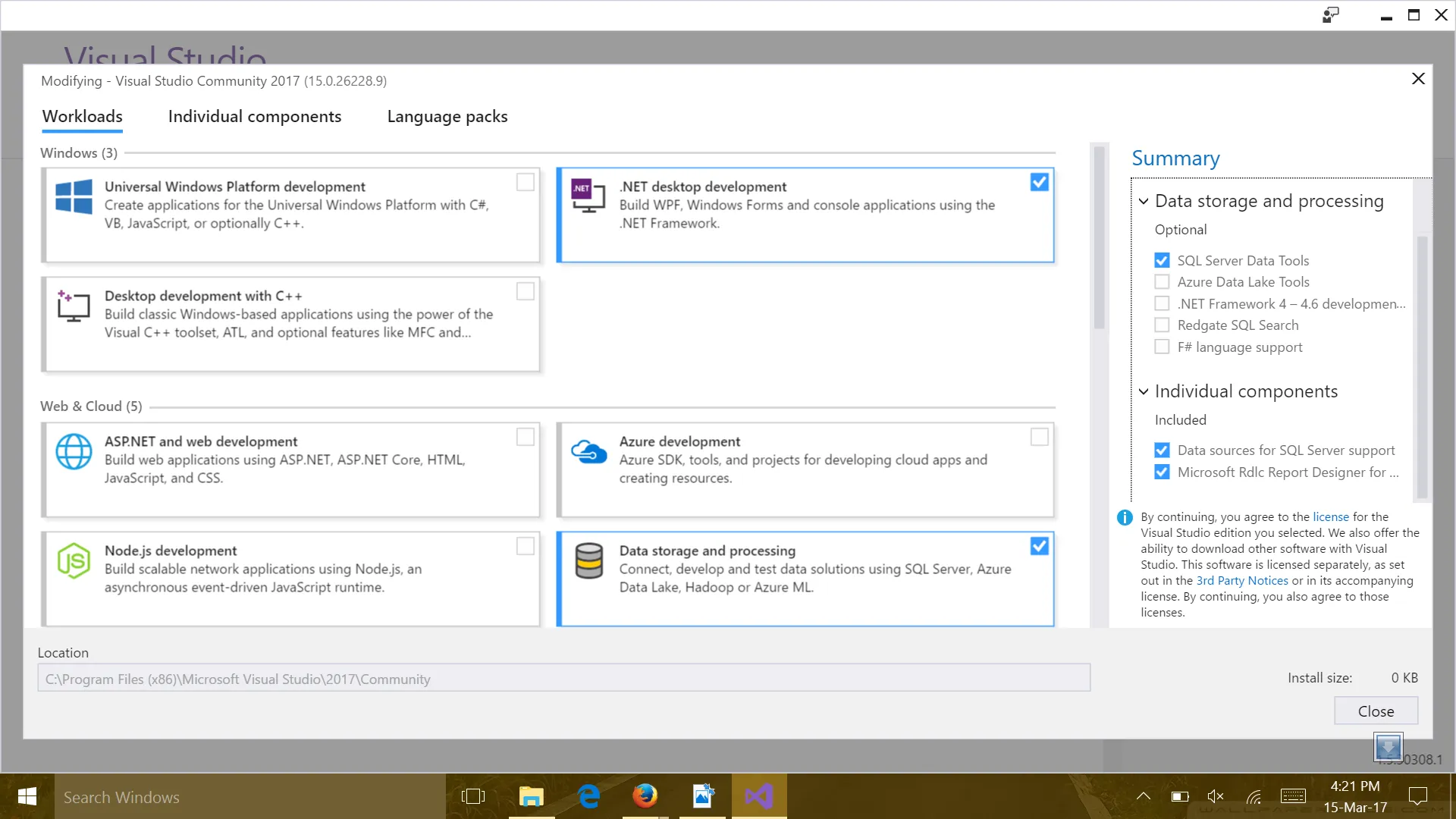Click the Azure development cloud icon
This screenshot has width=1456, height=819.
pos(588,452)
